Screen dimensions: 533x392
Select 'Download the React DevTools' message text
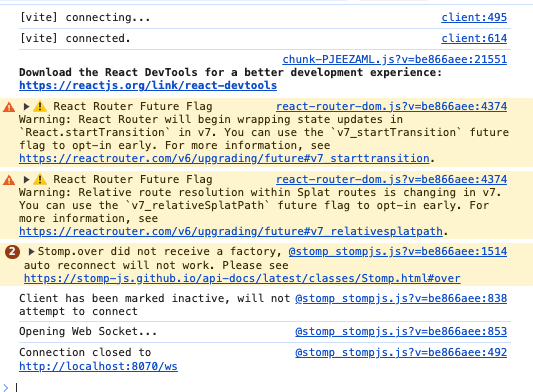(230, 72)
